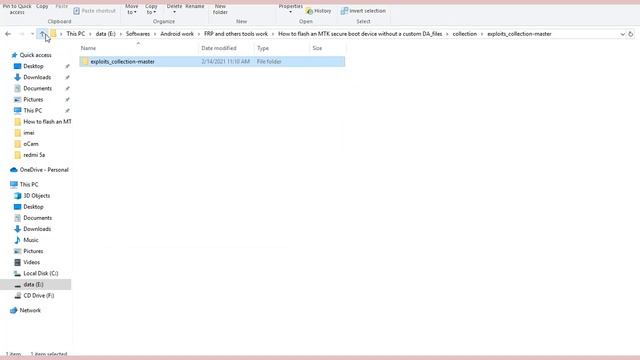
Task: Select data (E:) drive in sidebar
Action: click(36, 284)
